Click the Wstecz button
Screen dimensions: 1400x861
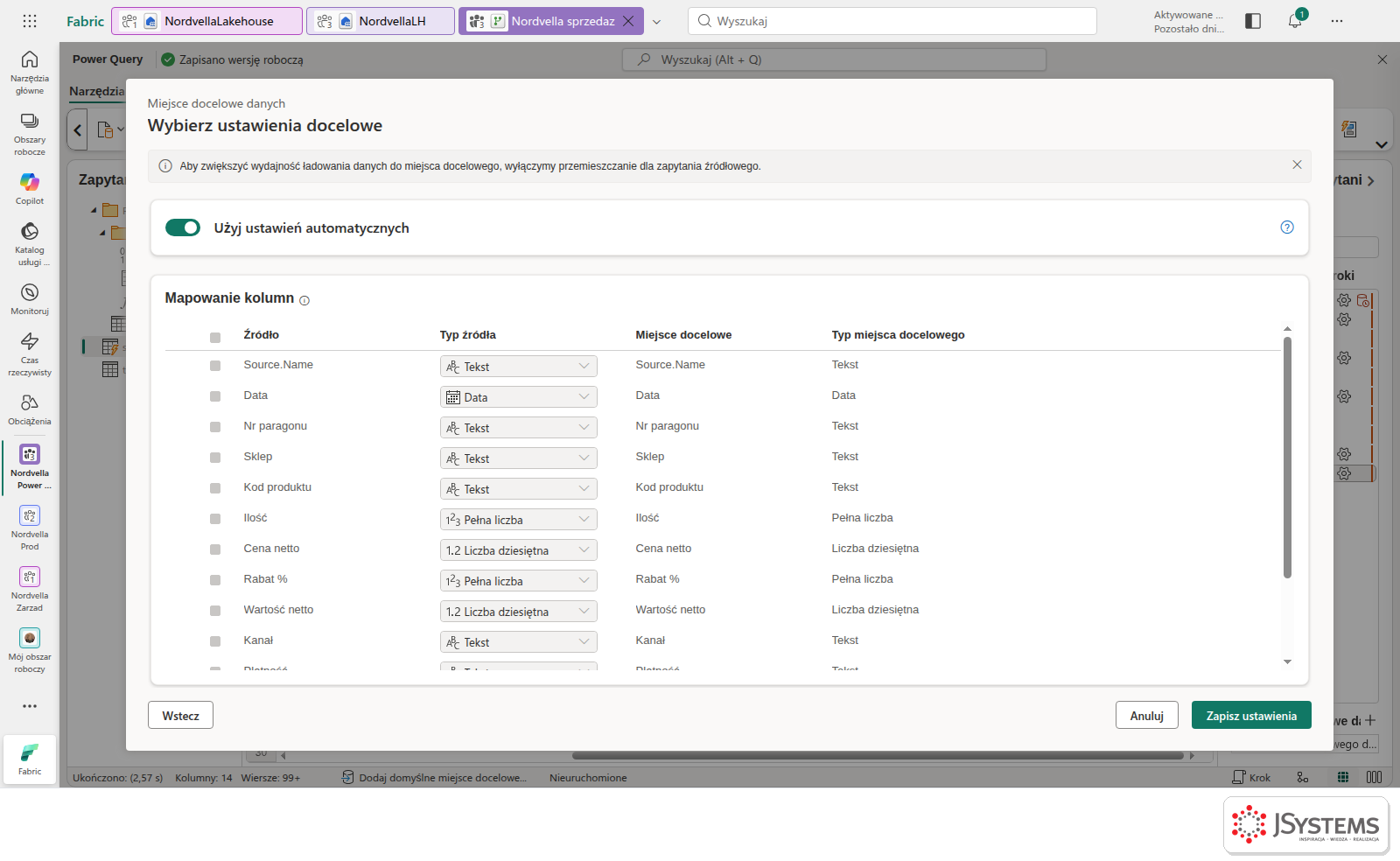click(x=180, y=716)
